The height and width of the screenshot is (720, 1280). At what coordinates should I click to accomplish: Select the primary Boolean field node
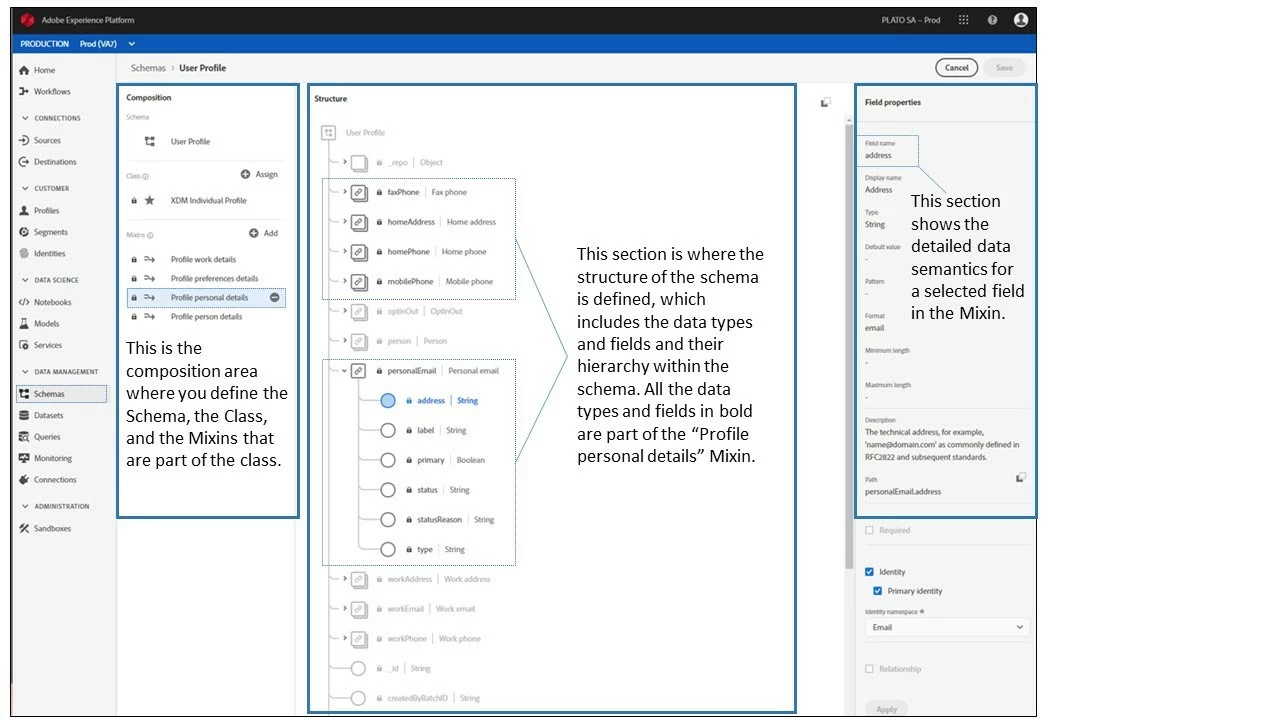pos(388,460)
